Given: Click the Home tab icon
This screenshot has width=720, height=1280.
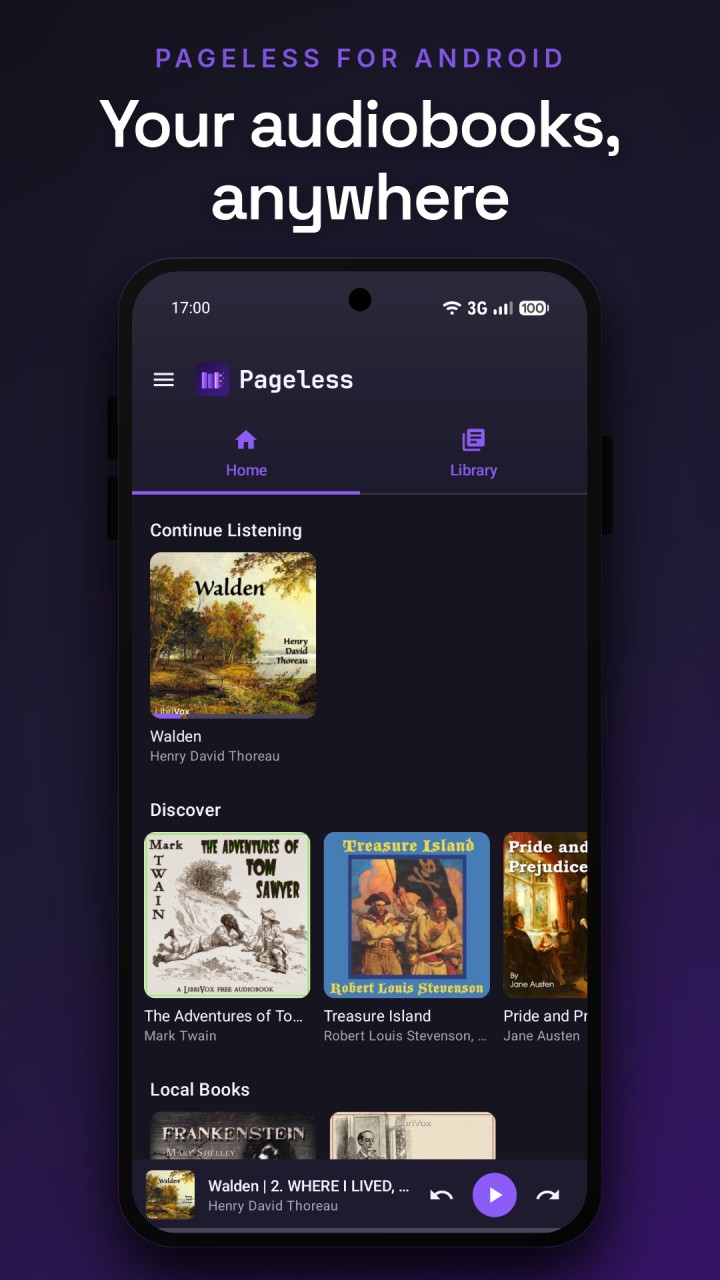Looking at the screenshot, I should [x=246, y=440].
